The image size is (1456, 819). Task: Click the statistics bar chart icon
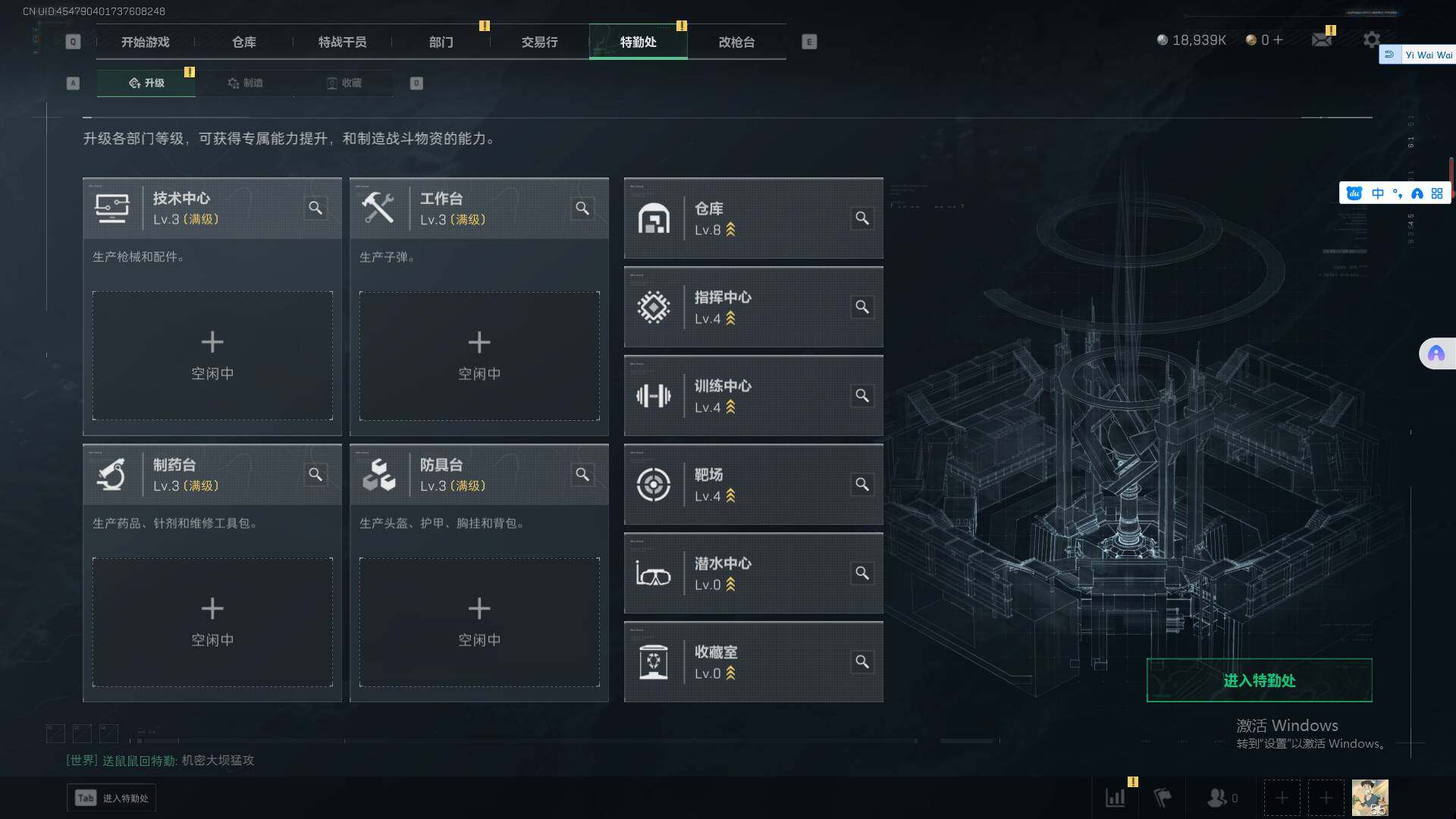click(1116, 798)
